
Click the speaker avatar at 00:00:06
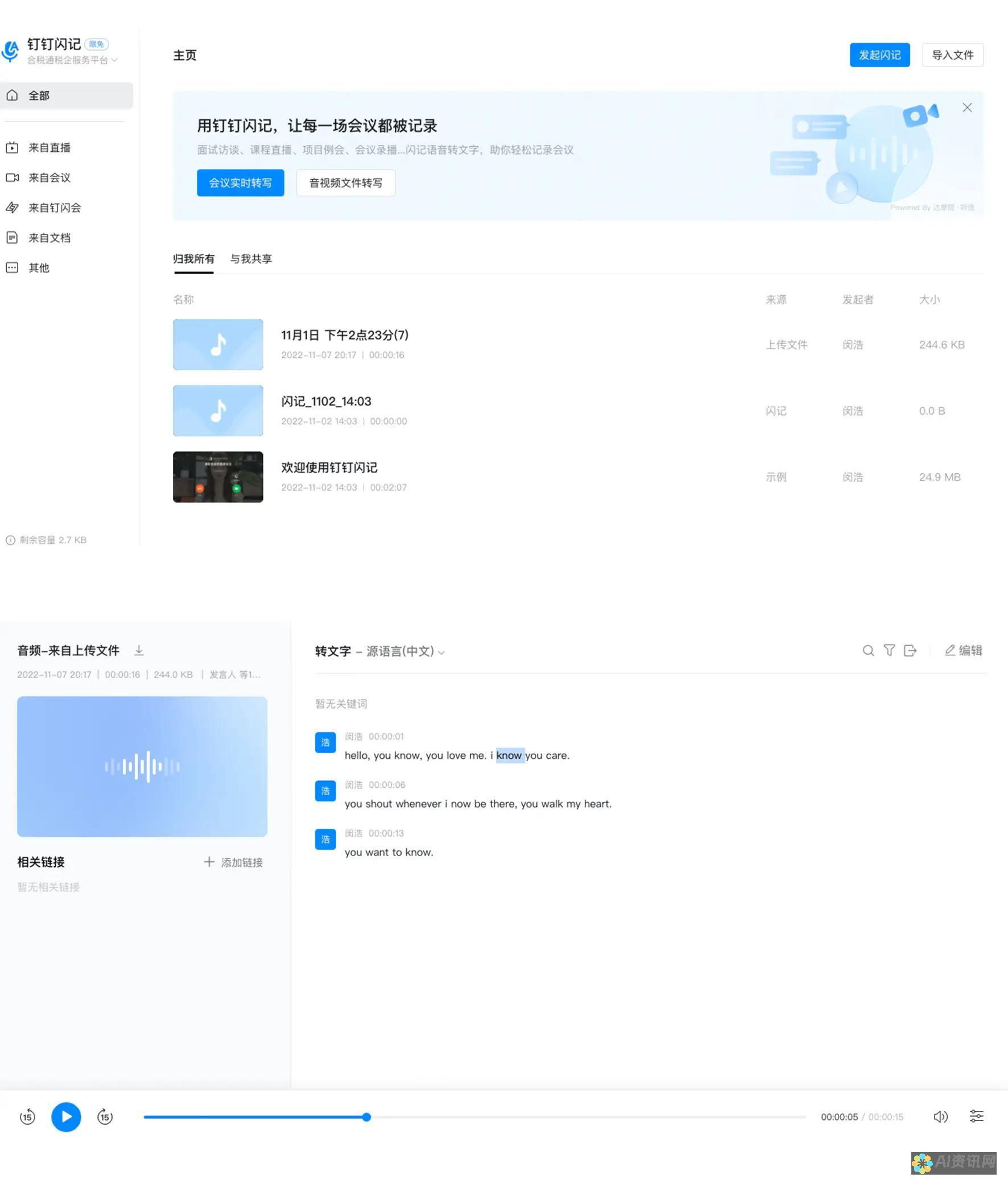tap(325, 791)
